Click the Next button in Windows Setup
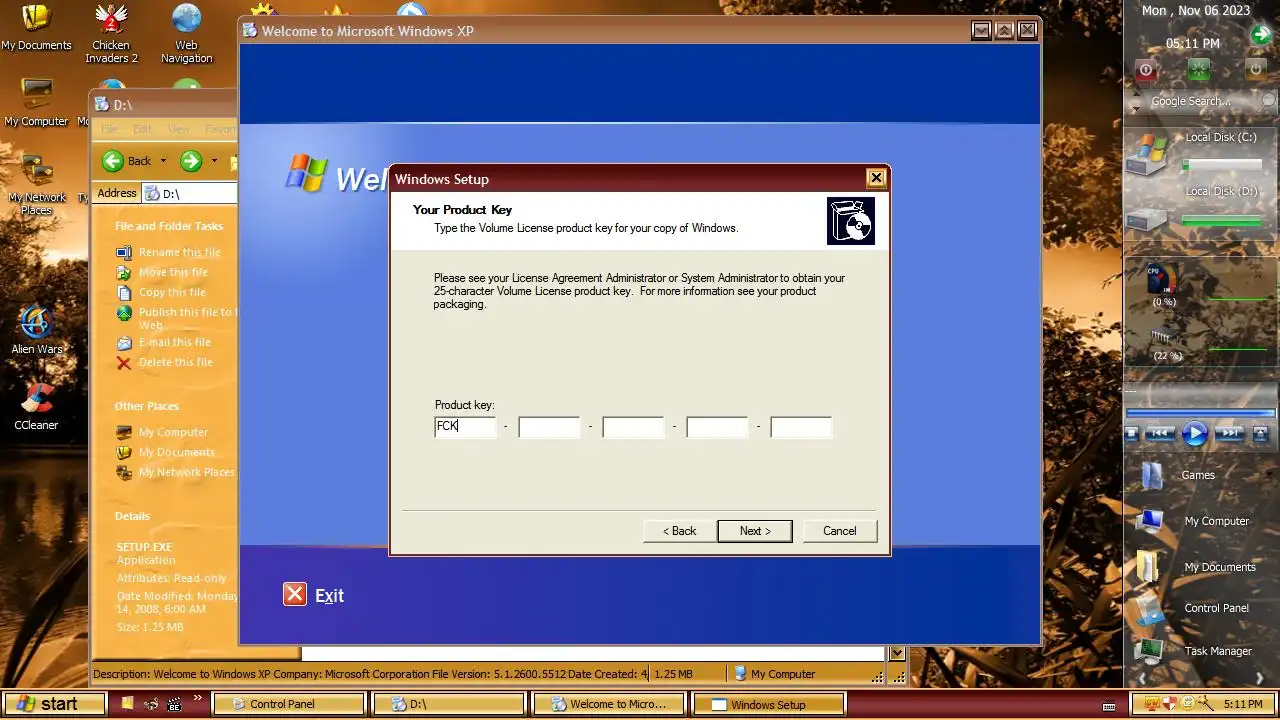The height and width of the screenshot is (720, 1280). coord(755,531)
